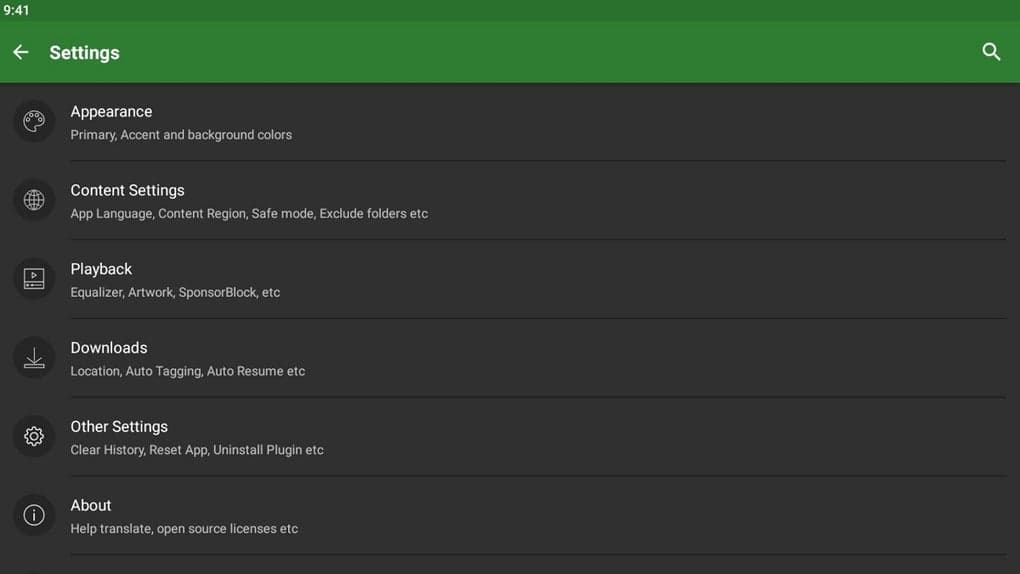Open Content Settings
1020x574 pixels.
click(510, 200)
